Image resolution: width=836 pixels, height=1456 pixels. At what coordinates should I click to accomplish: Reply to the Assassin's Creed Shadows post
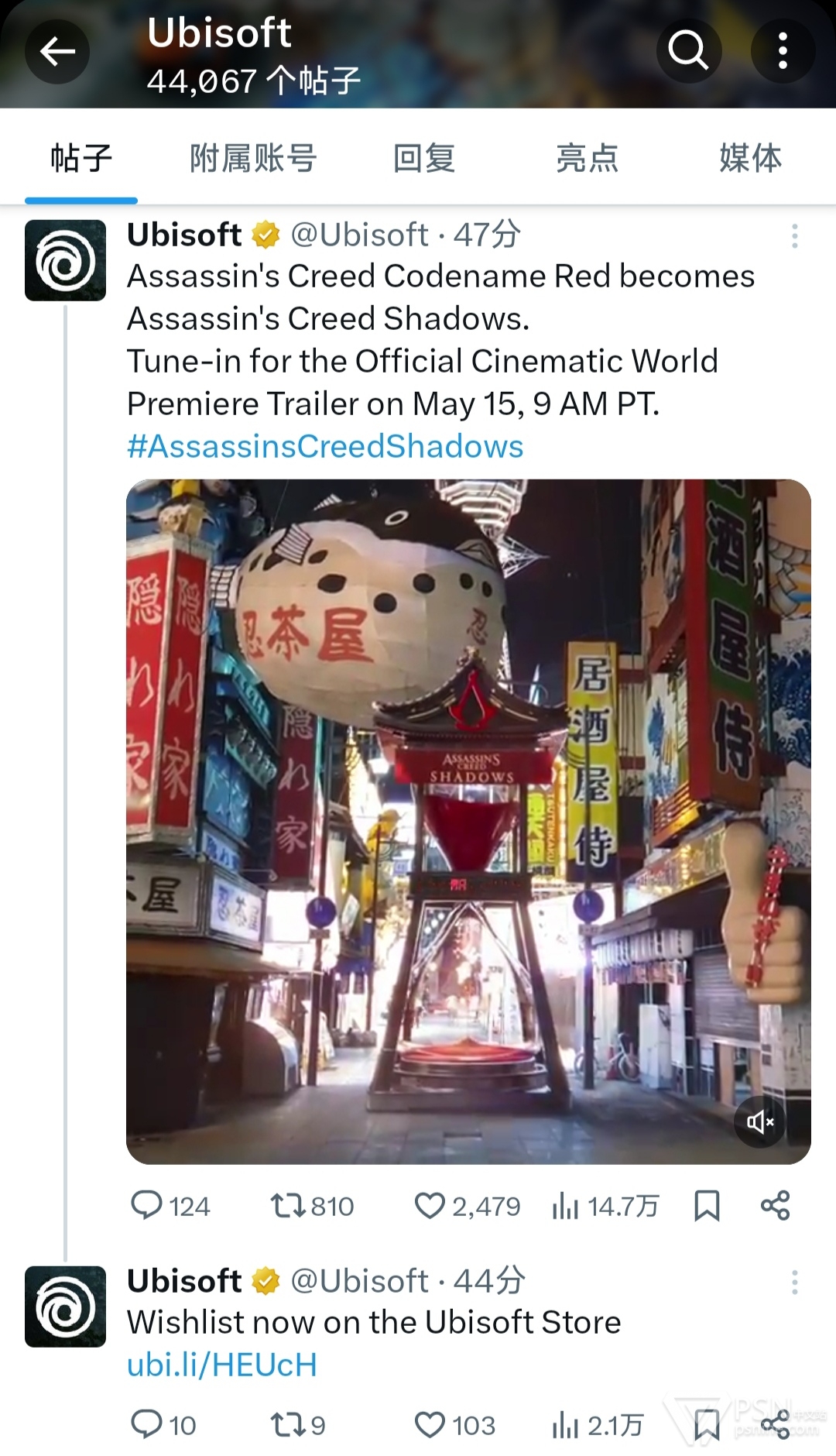pos(170,1206)
